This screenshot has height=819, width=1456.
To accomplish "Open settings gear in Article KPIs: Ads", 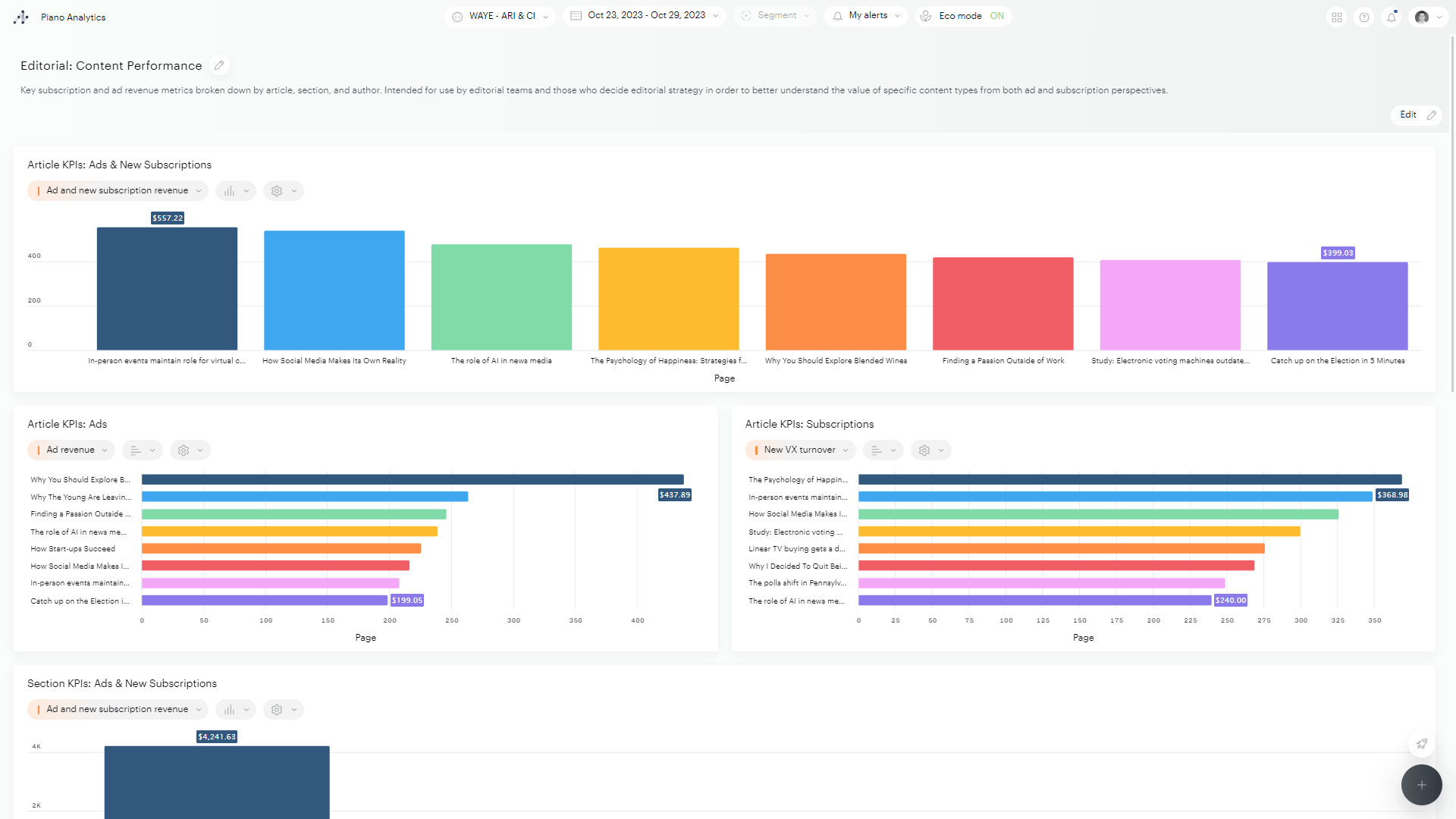I will [190, 450].
